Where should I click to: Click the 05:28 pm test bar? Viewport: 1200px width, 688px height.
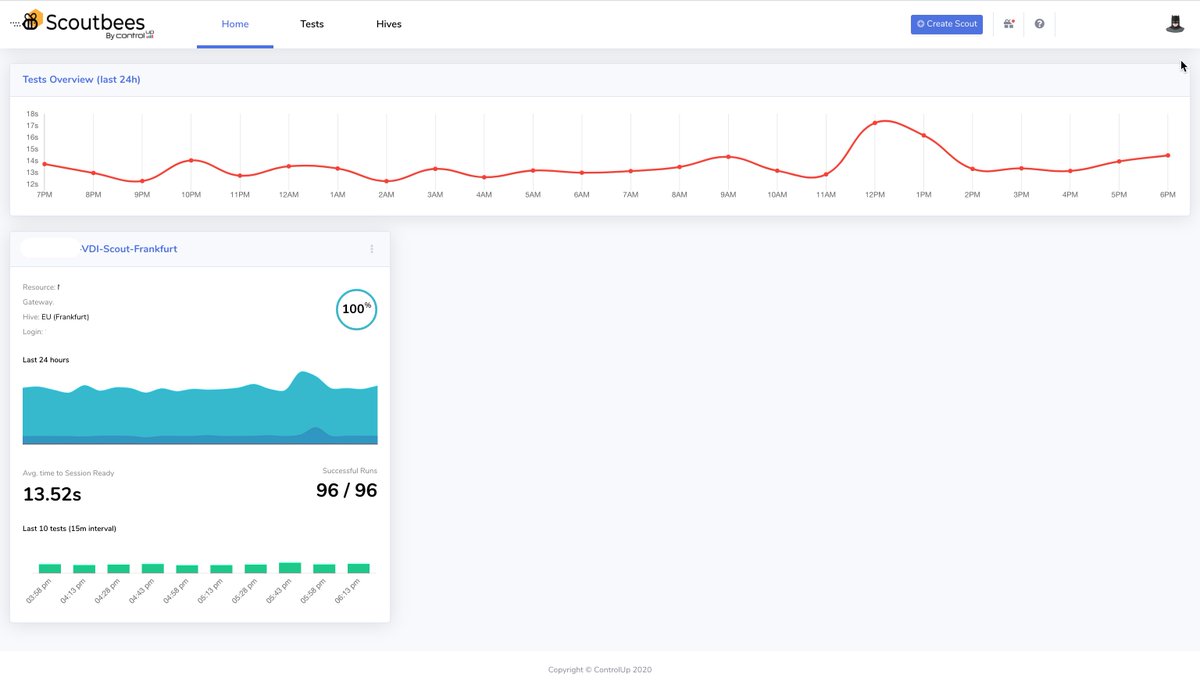coord(256,568)
